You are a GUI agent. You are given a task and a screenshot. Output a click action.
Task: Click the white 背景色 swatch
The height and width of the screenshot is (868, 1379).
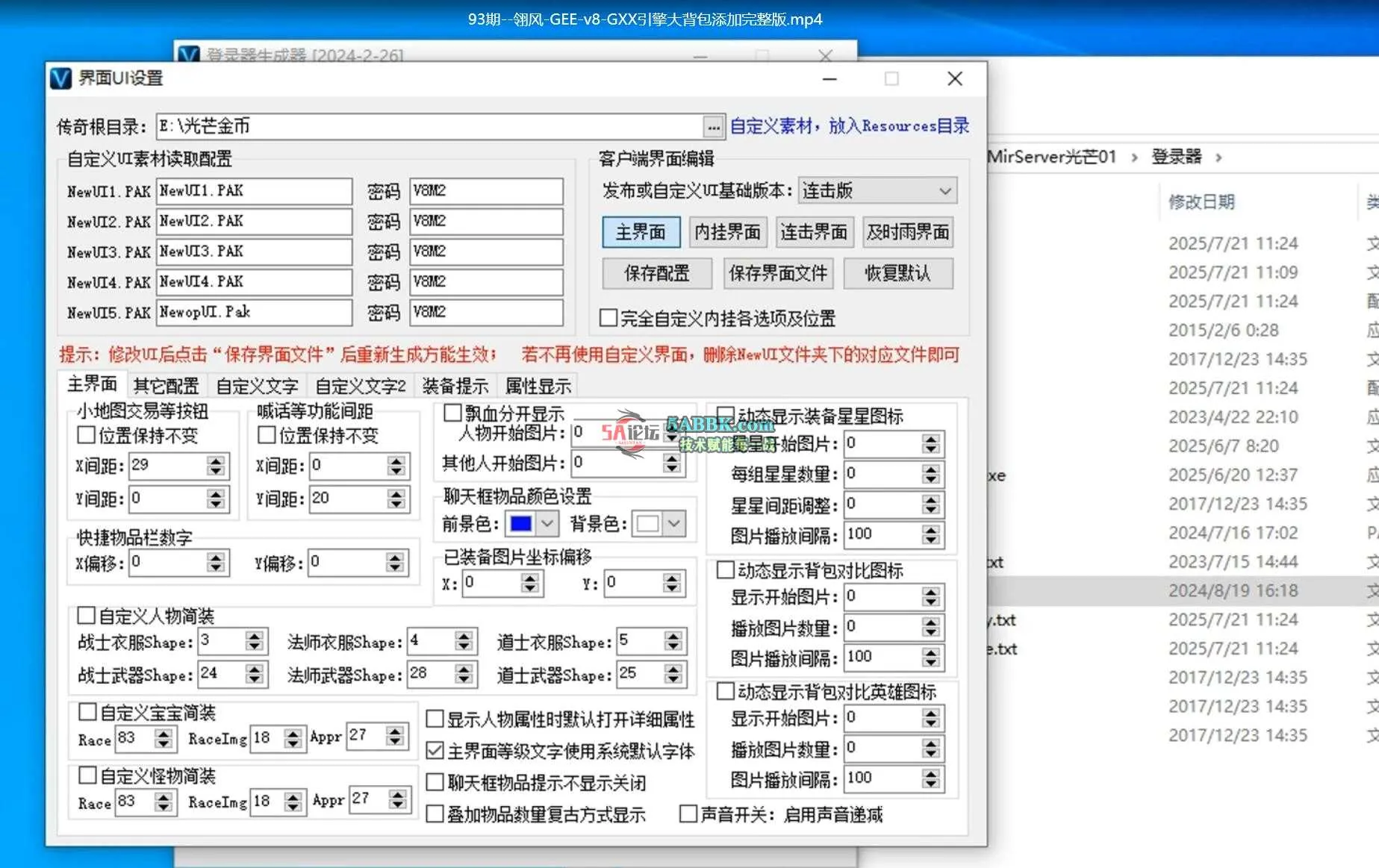[x=647, y=524]
